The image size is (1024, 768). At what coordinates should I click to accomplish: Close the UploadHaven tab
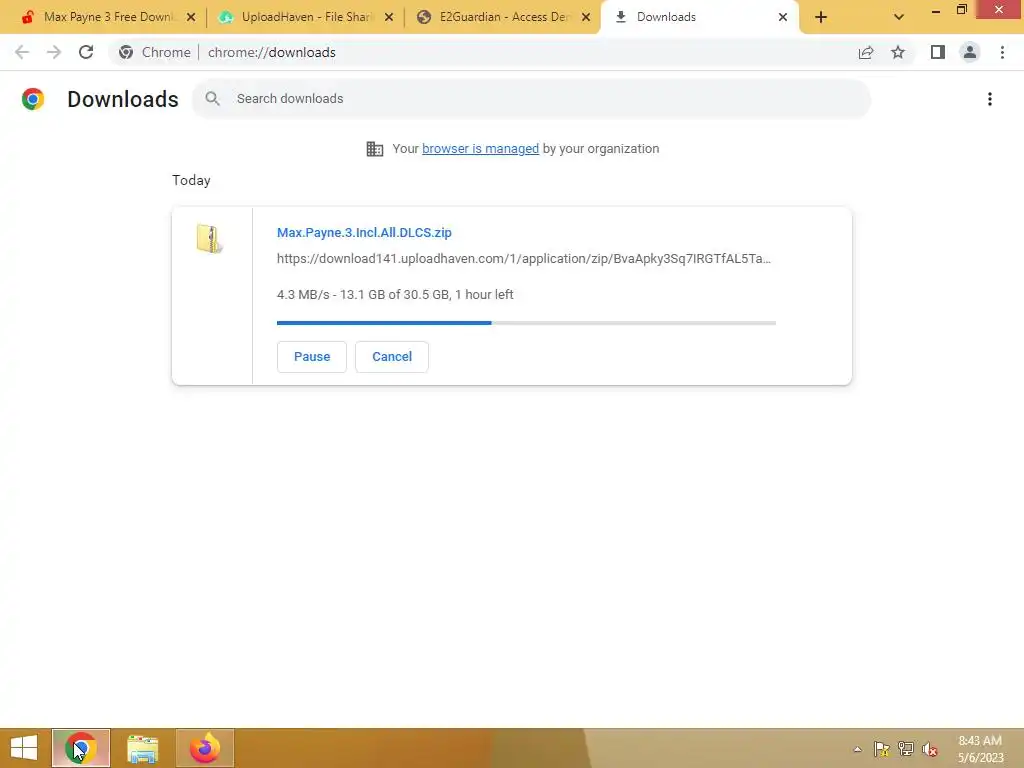[x=389, y=18]
